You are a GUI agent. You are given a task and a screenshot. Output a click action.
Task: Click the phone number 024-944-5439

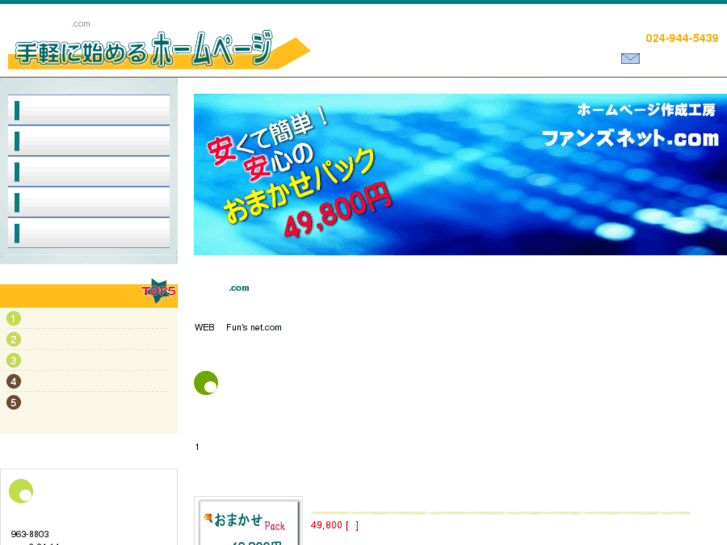[x=682, y=38]
